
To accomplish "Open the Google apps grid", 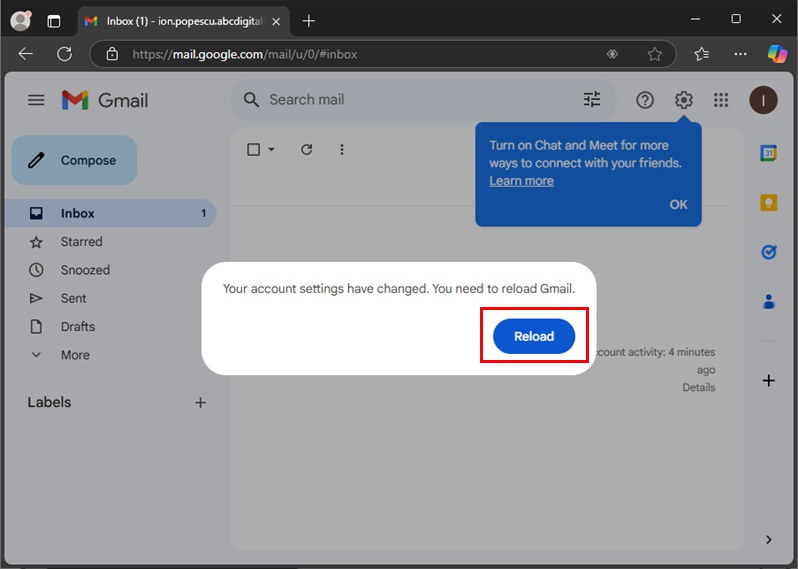I will [721, 100].
